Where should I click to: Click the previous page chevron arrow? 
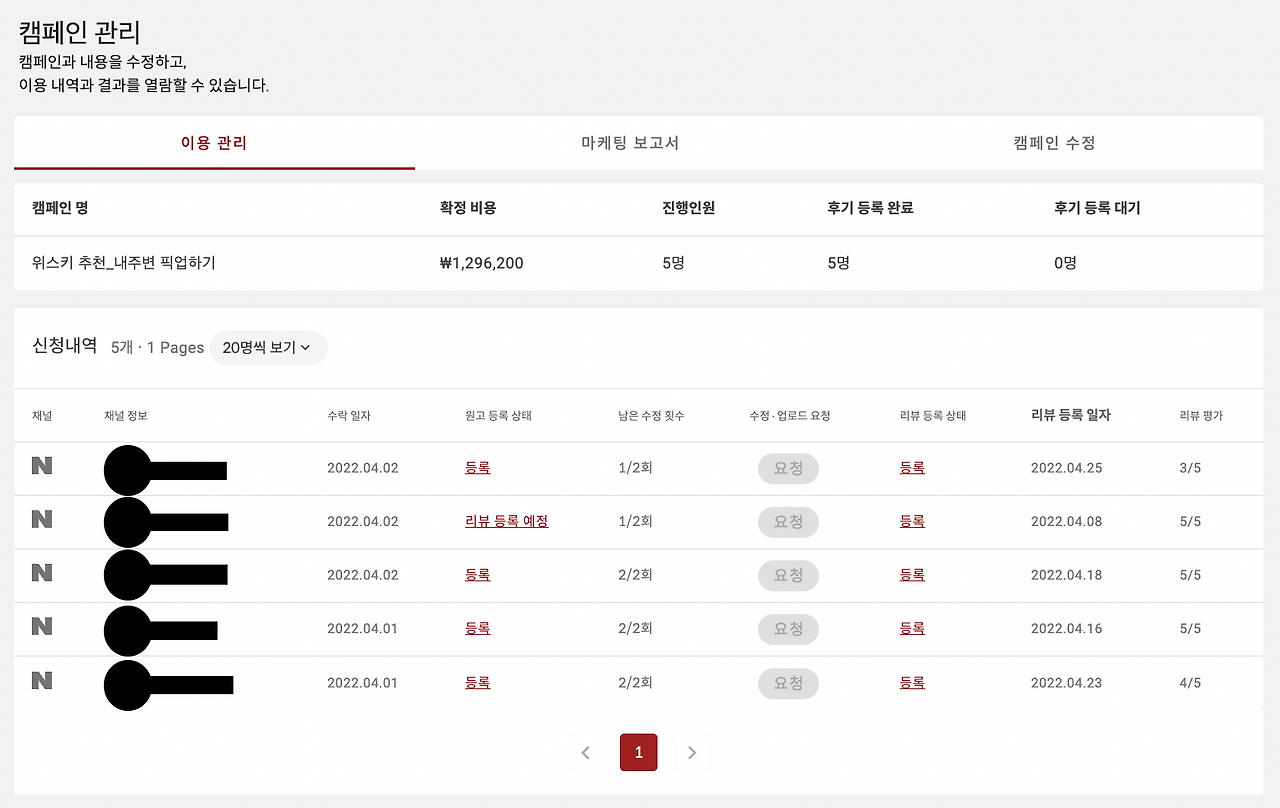point(585,752)
